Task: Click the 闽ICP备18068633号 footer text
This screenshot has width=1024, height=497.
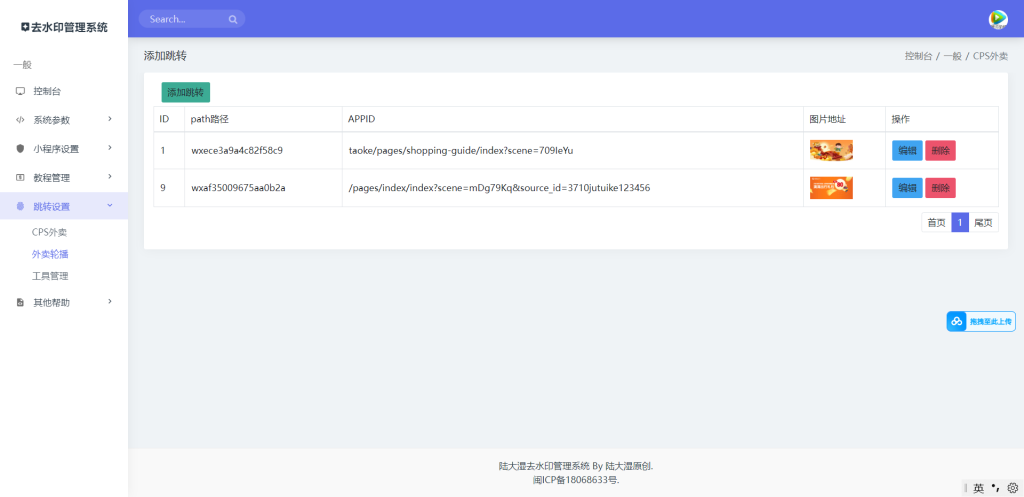Action: 575,480
